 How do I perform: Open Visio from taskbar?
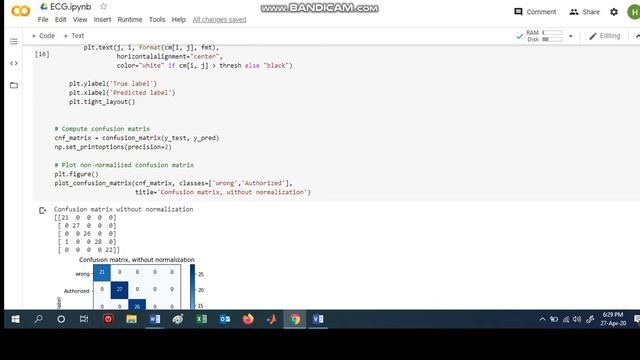318,319
